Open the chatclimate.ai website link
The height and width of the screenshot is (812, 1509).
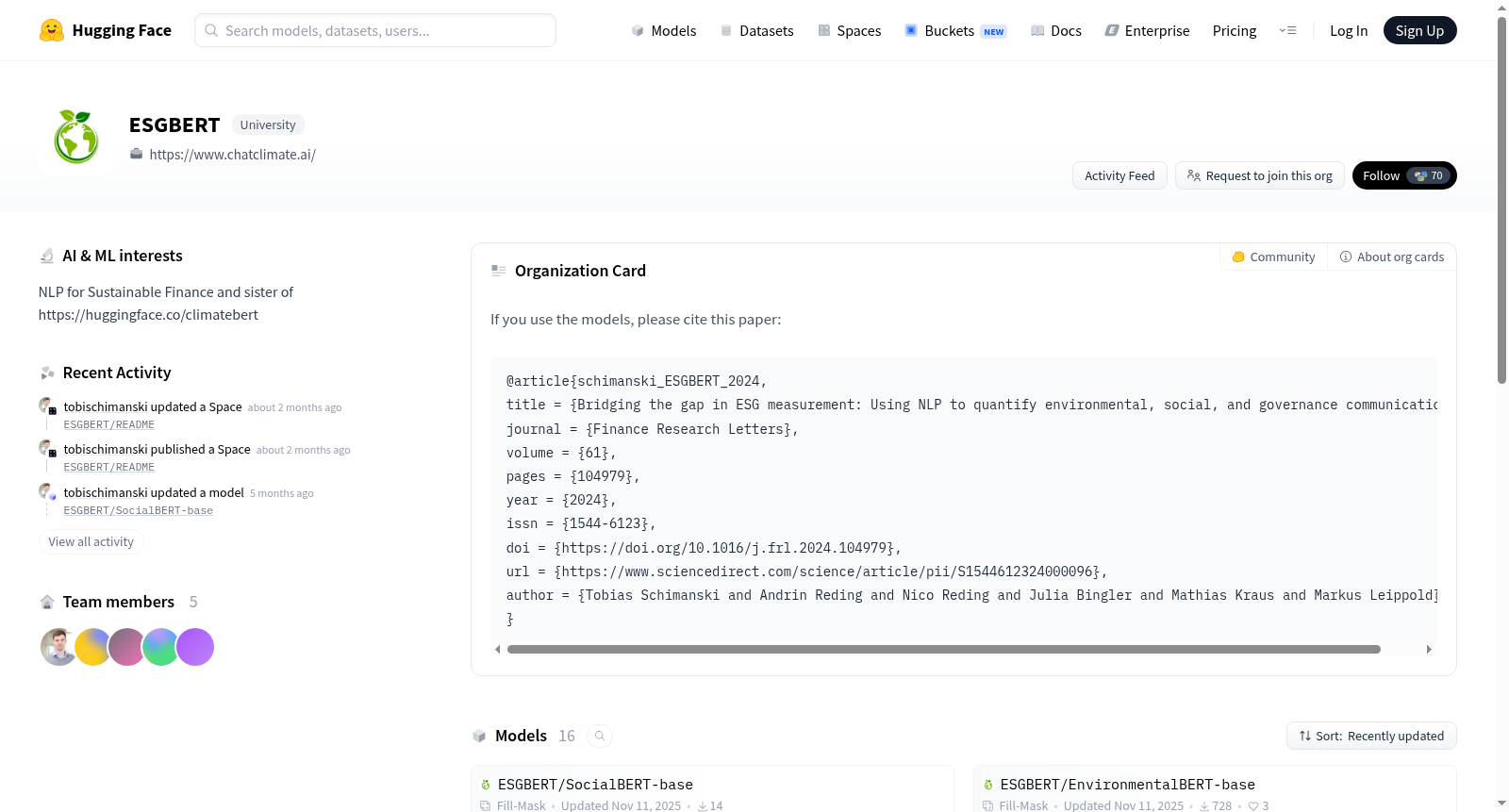[x=232, y=155]
